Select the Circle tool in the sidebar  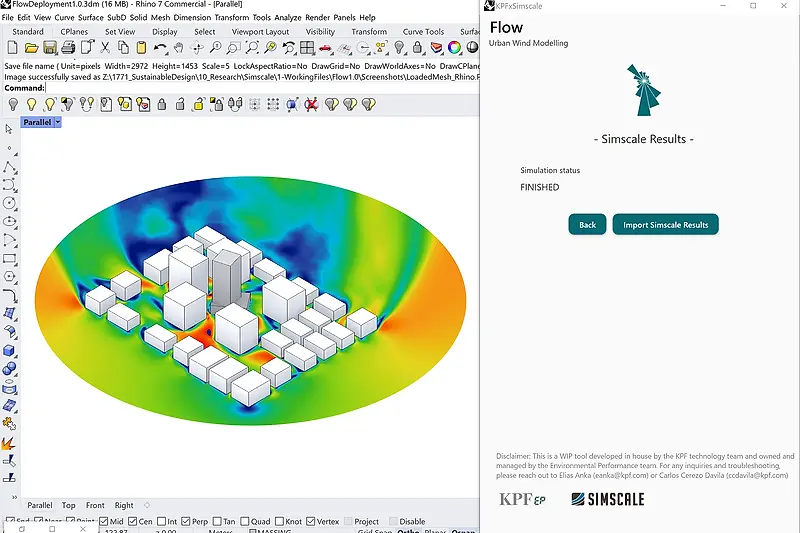pos(9,203)
